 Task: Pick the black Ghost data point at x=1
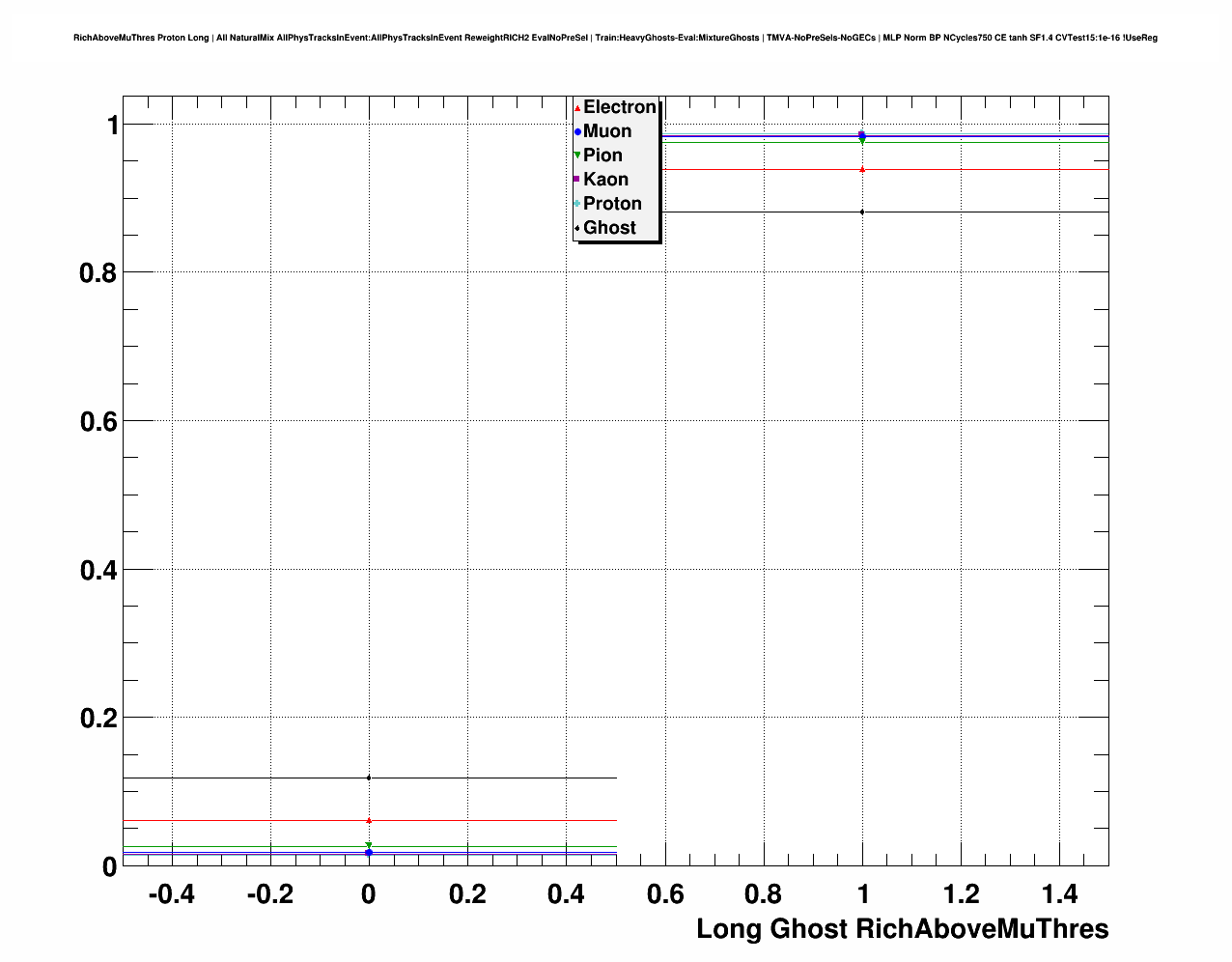[x=862, y=212]
